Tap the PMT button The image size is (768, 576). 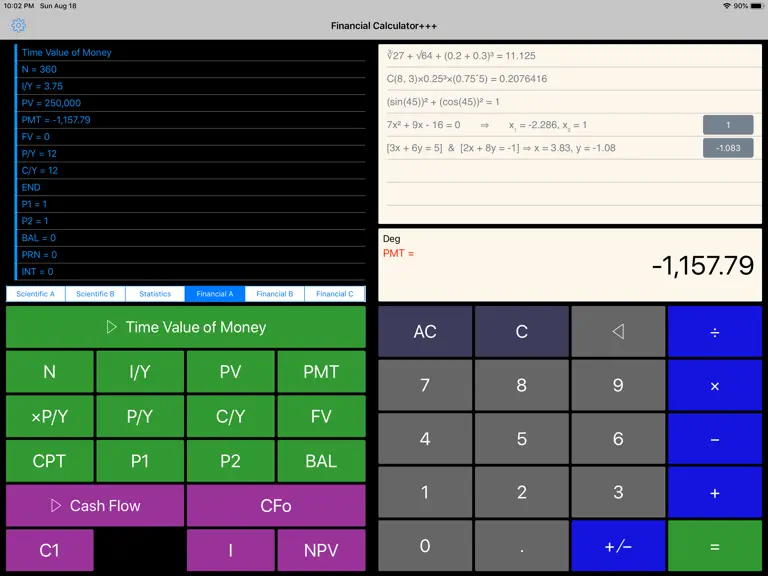[321, 372]
